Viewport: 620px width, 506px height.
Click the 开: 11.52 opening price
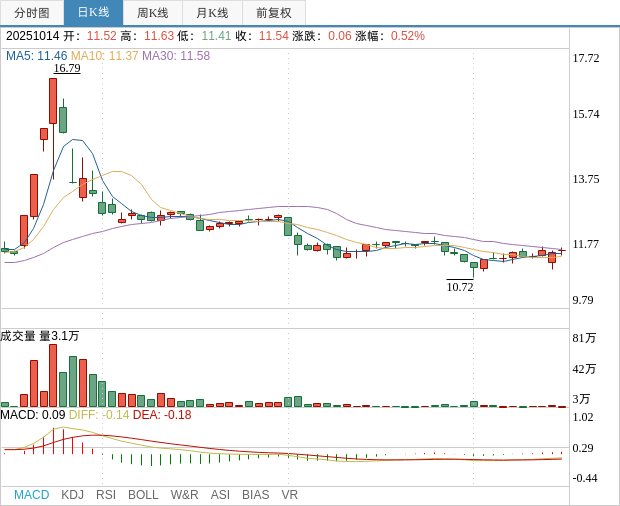pyautogui.click(x=90, y=36)
